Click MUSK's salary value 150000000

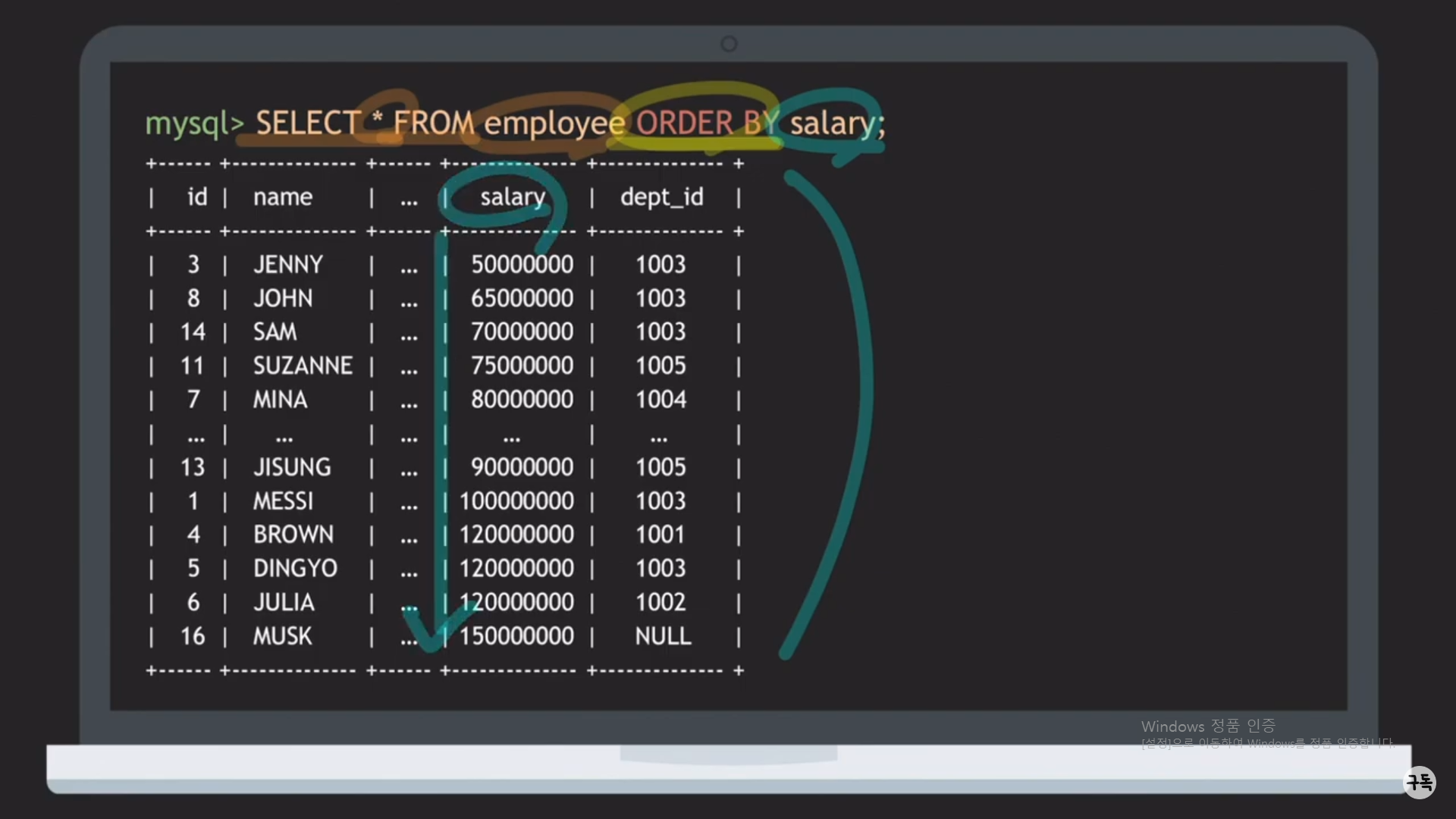516,636
